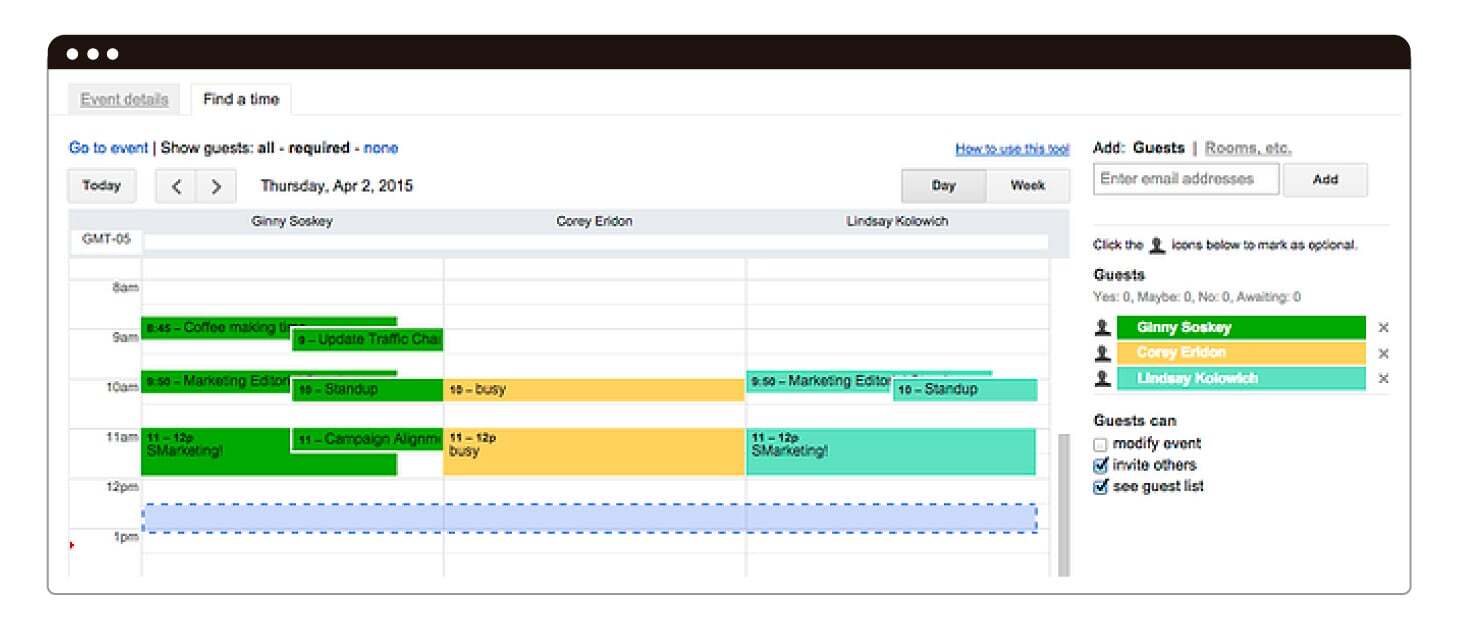Screen dimensions: 1458x639
Task: Remove Corey Eridon from guest list
Action: coord(1383,353)
